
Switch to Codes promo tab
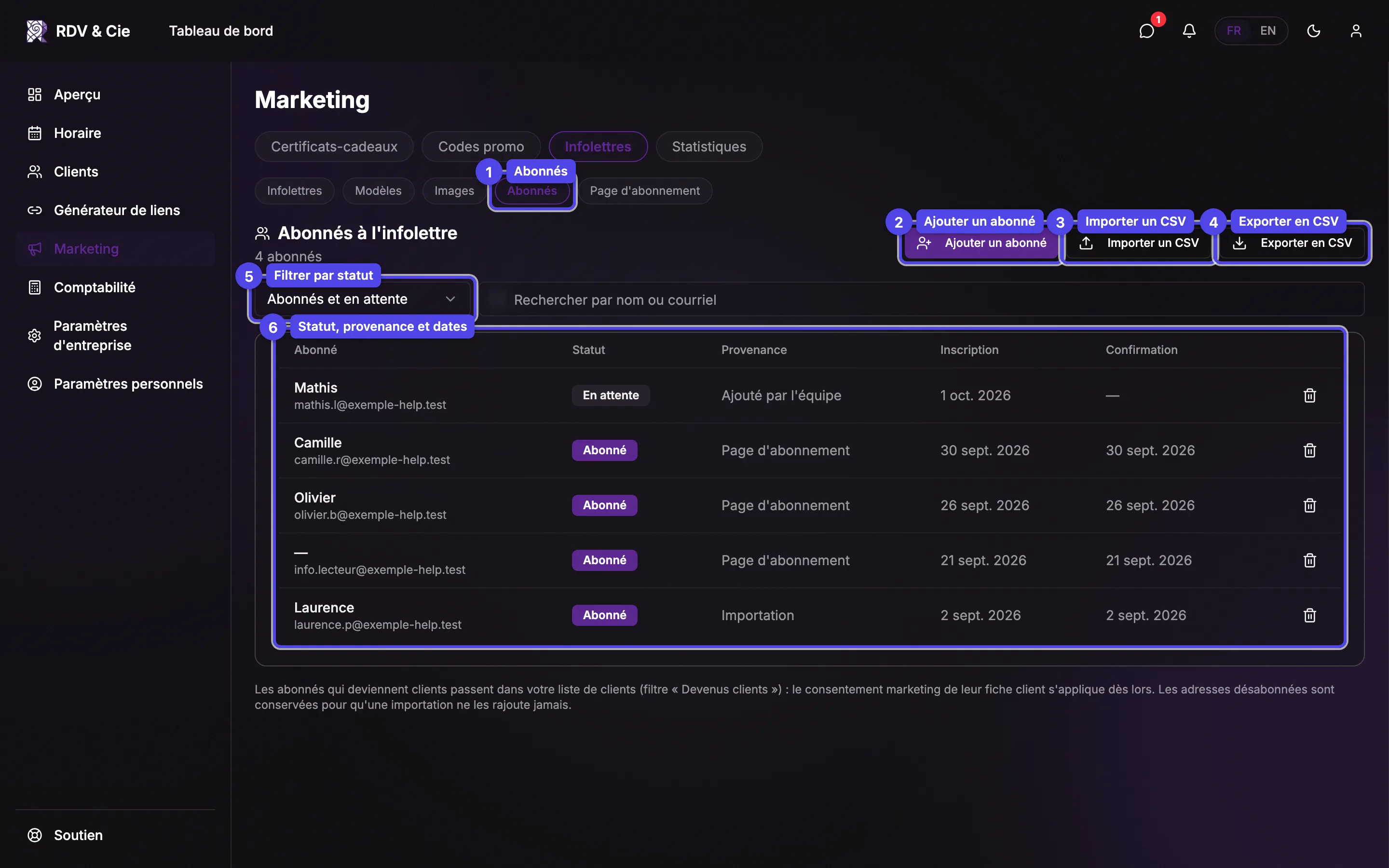click(481, 147)
